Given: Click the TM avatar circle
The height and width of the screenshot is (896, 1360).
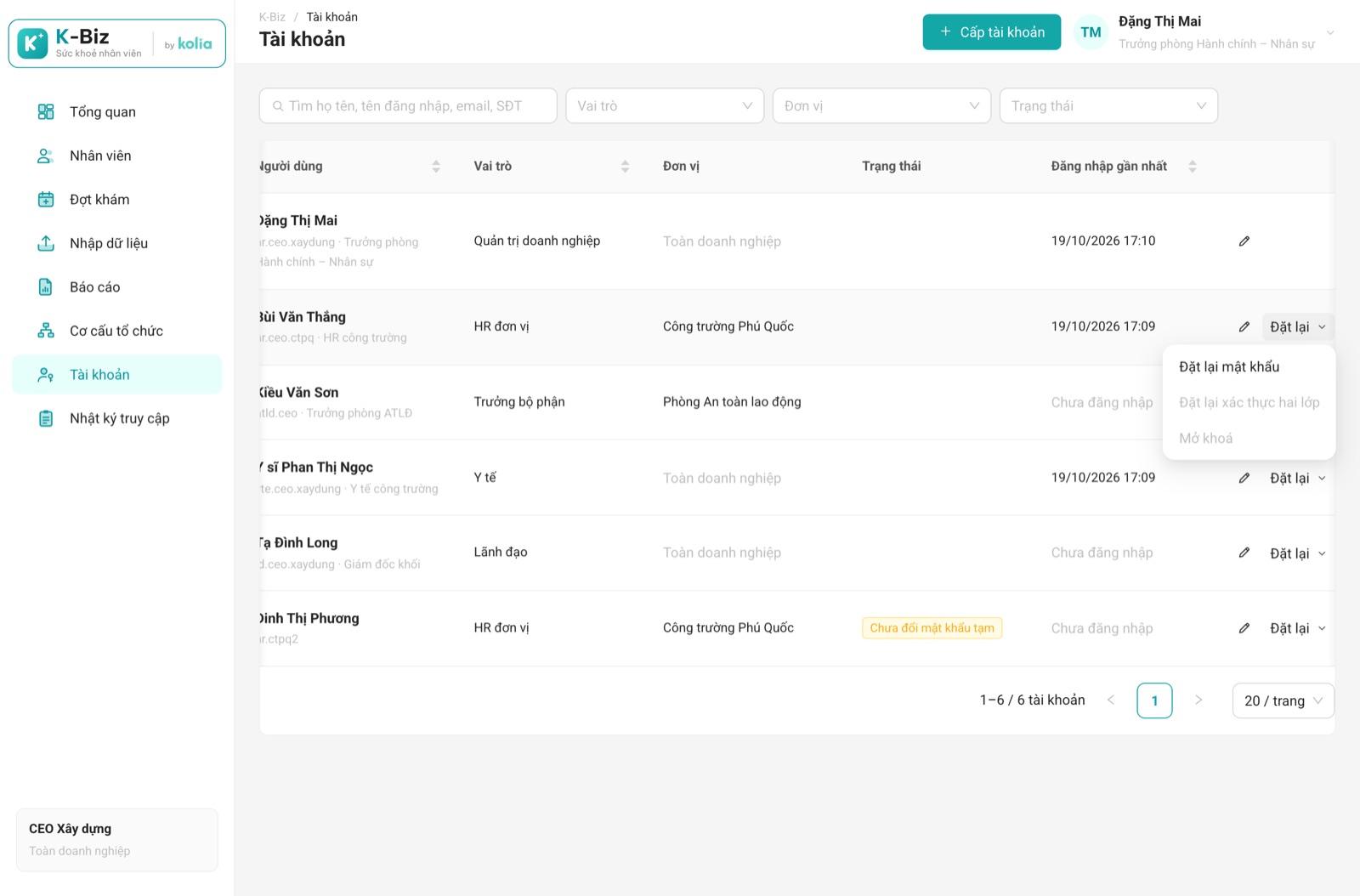Looking at the screenshot, I should click(1091, 32).
